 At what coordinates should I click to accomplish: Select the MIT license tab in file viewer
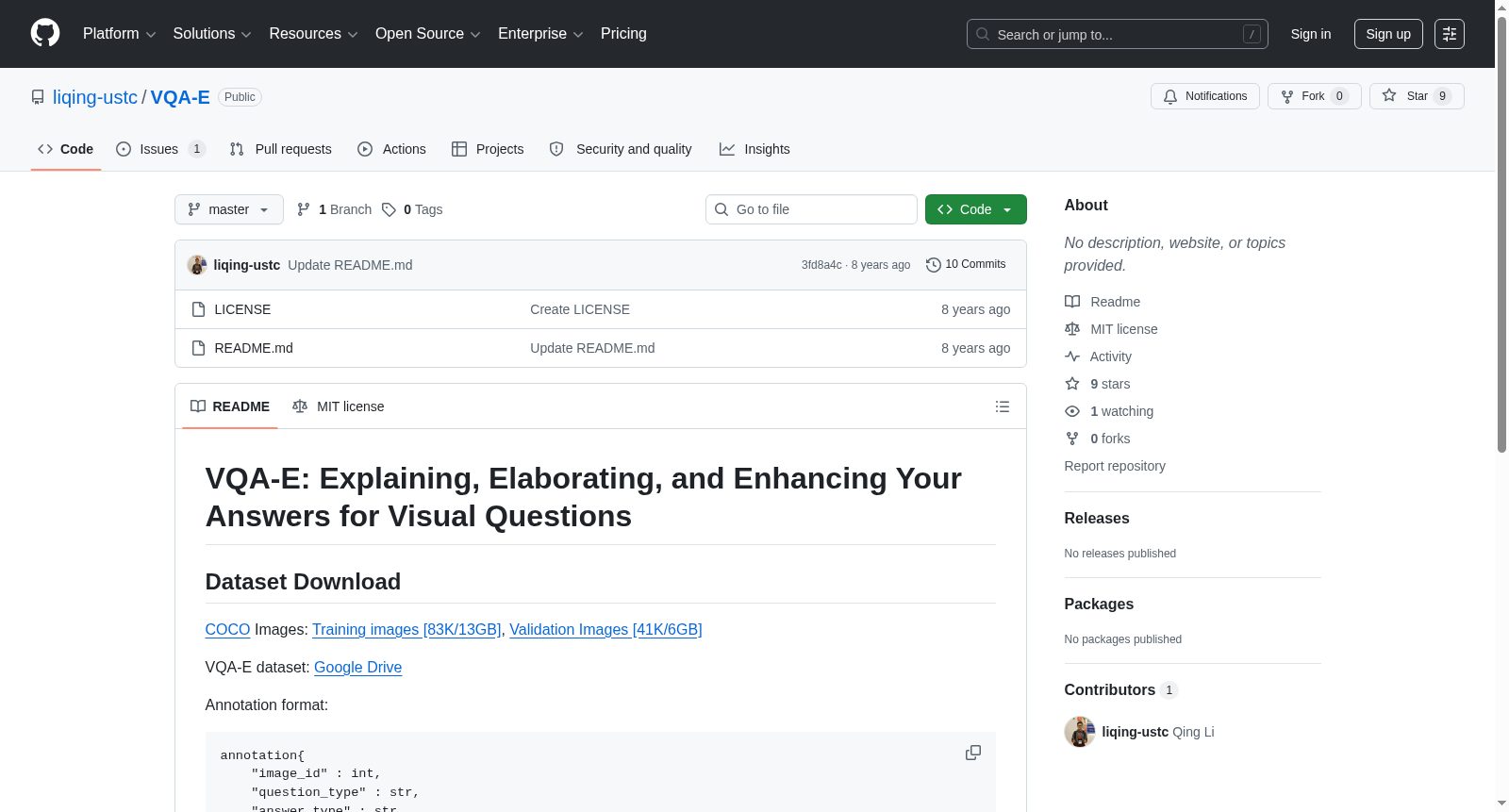(x=339, y=406)
